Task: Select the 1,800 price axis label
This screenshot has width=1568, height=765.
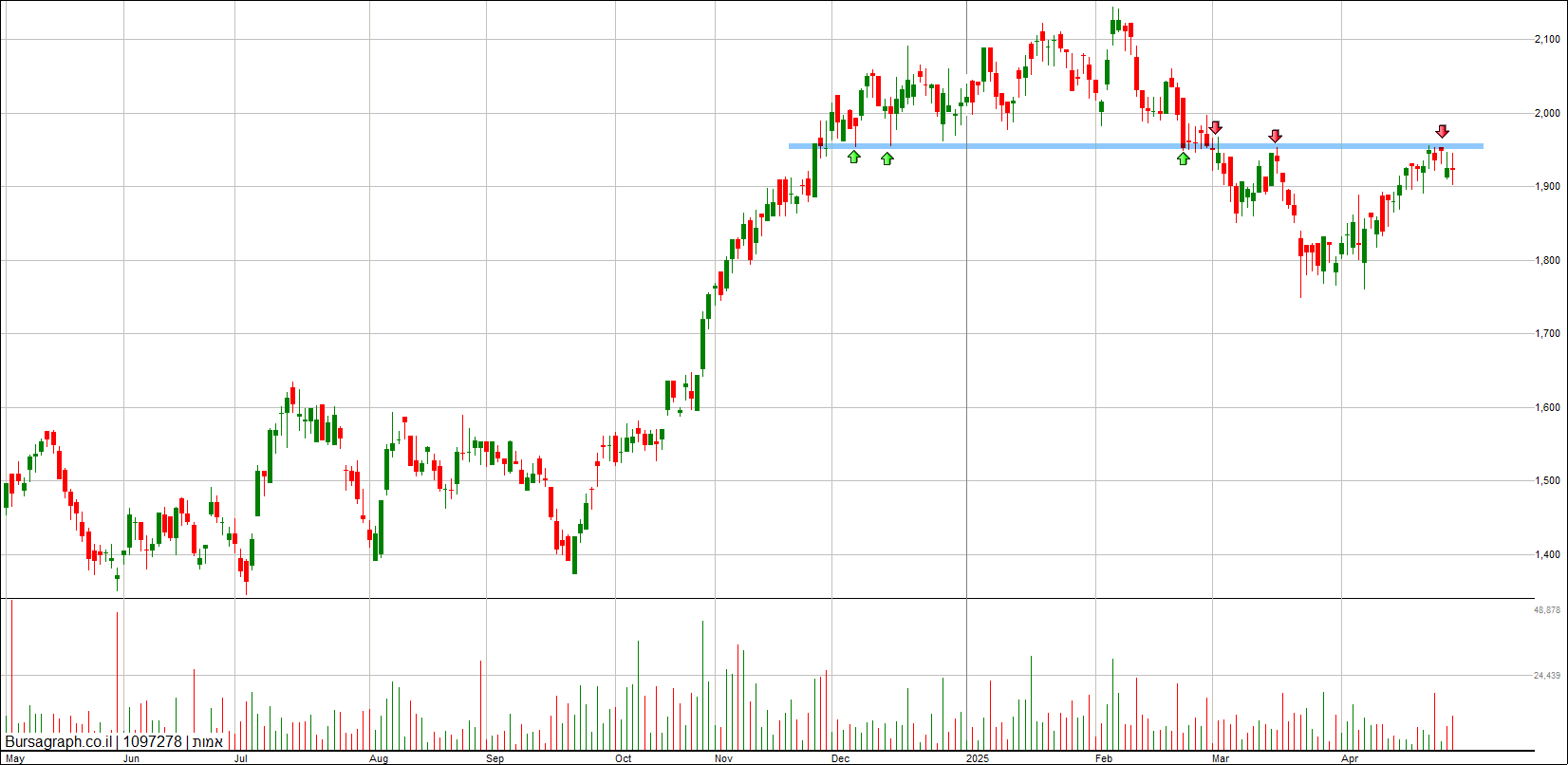Action: click(x=1547, y=261)
